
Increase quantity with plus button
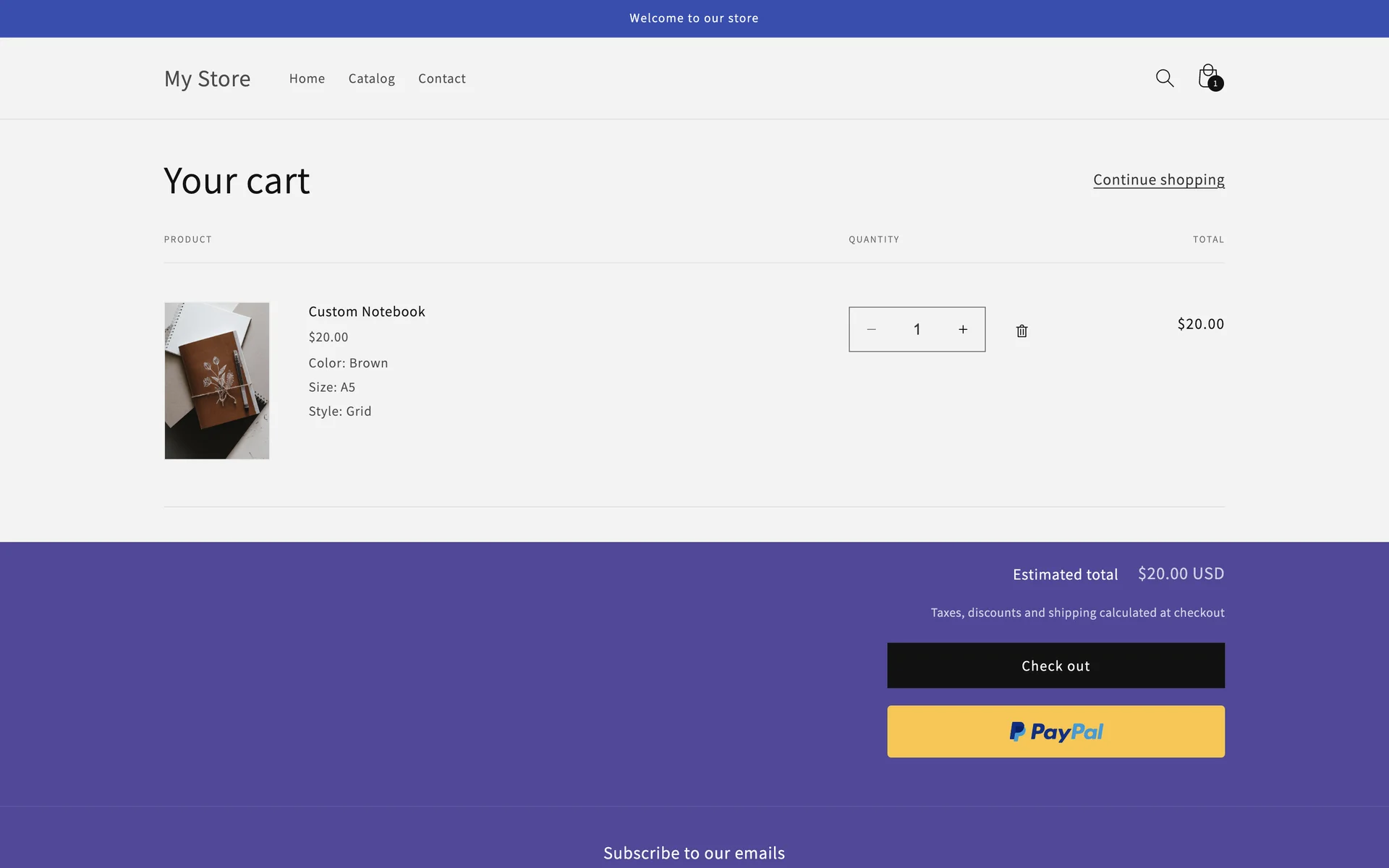tap(963, 330)
